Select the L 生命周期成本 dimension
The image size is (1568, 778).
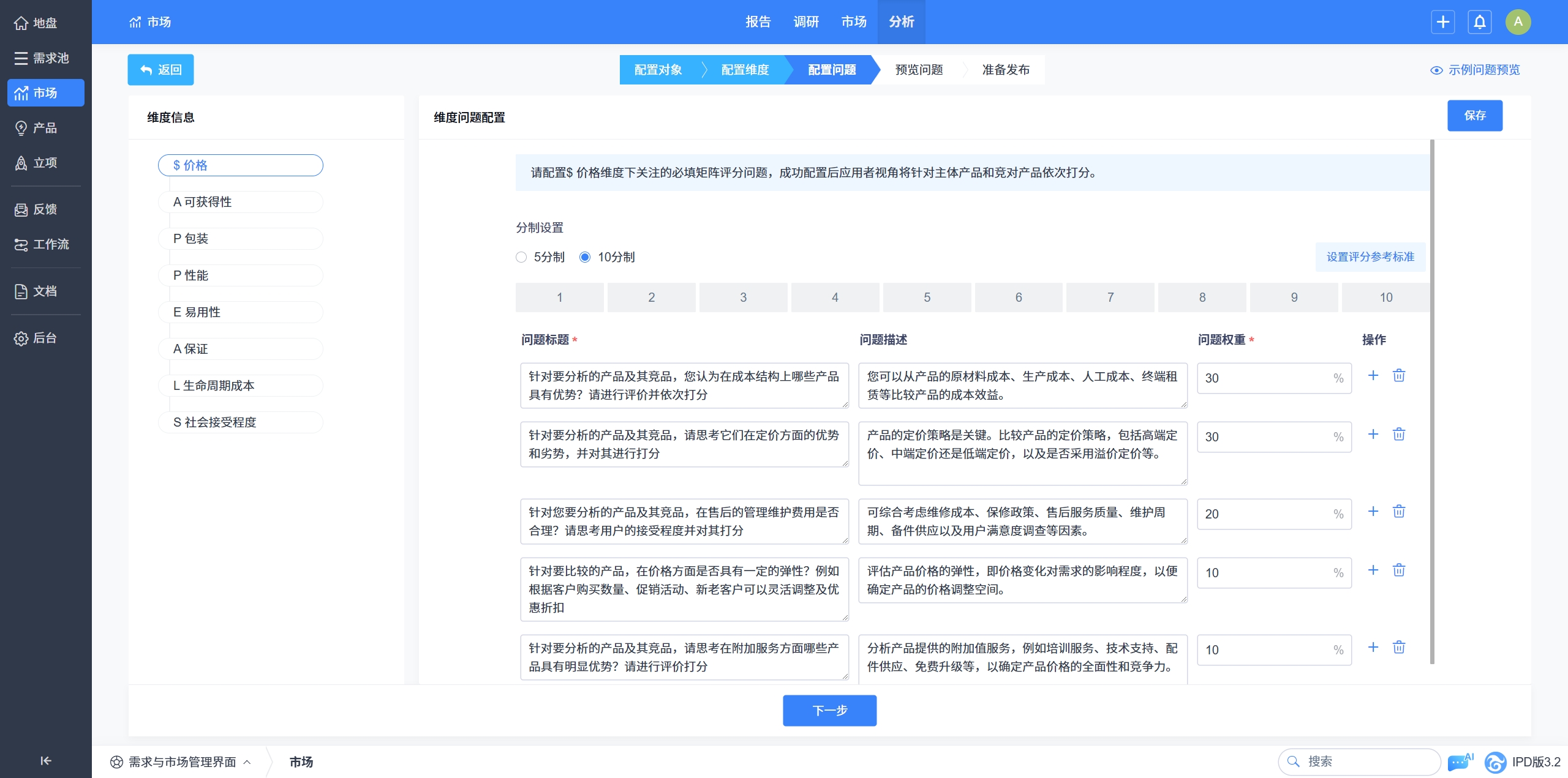pyautogui.click(x=240, y=386)
